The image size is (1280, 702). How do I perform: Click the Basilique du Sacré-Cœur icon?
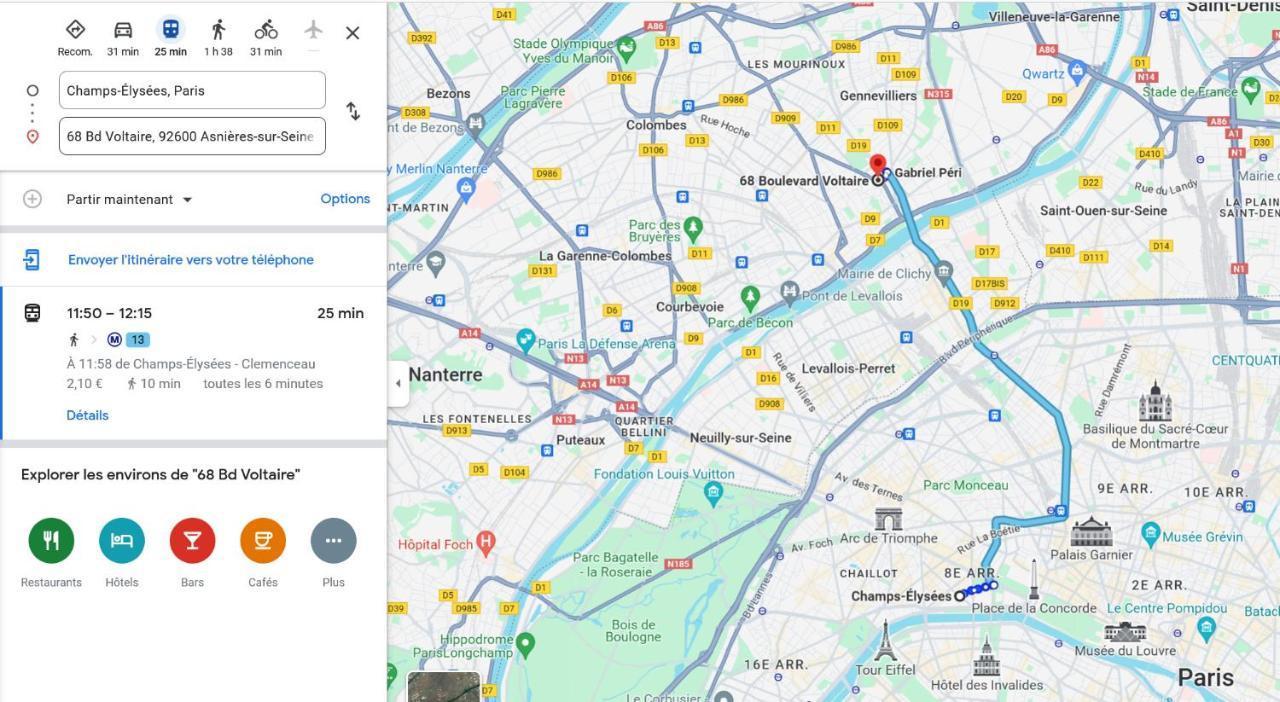pyautogui.click(x=1155, y=401)
